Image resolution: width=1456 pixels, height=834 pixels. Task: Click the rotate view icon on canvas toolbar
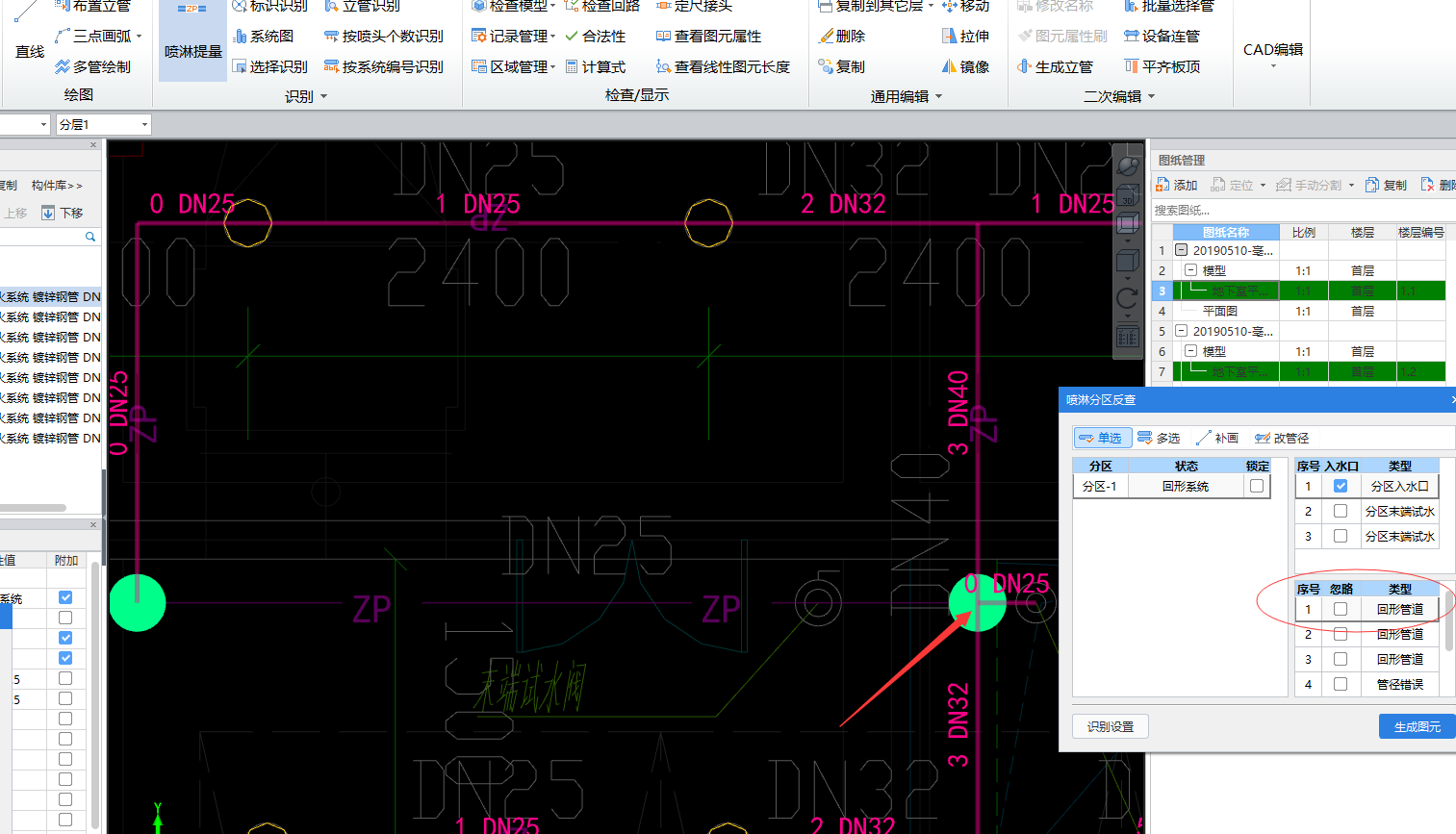coord(1127,299)
